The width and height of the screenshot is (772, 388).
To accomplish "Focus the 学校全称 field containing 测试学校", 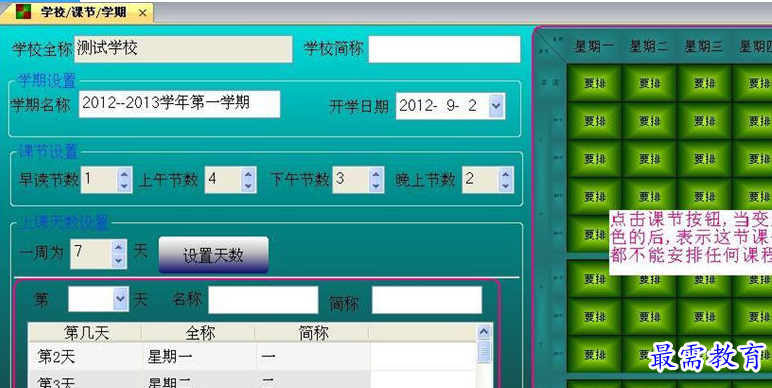I will click(183, 49).
